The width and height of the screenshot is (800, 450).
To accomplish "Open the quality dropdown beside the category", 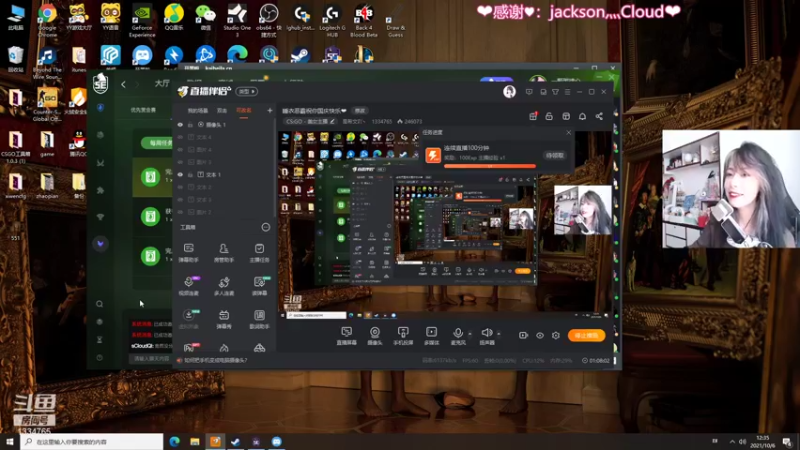I will coord(354,121).
